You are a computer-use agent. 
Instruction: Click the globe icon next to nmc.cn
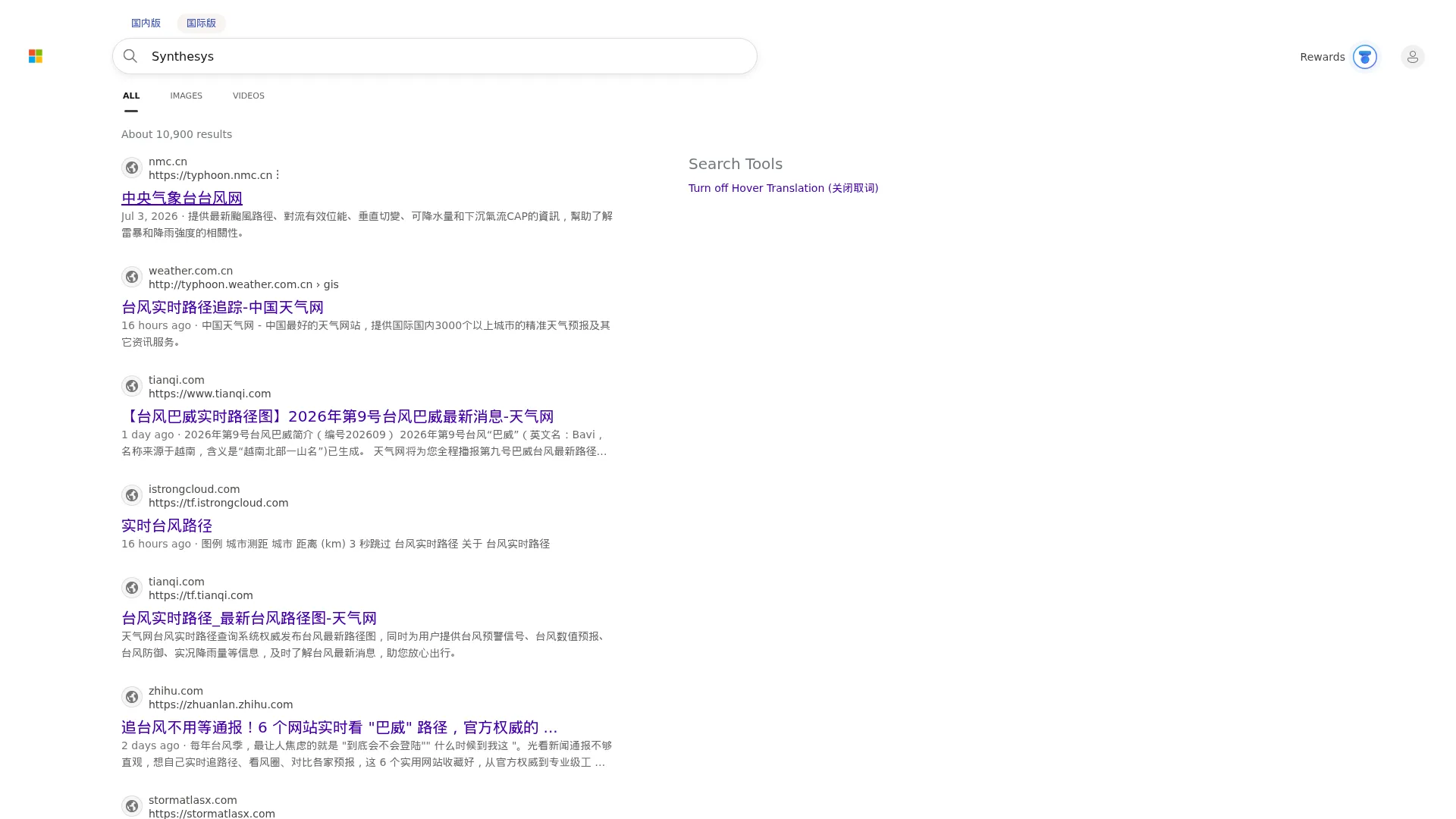pyautogui.click(x=132, y=168)
